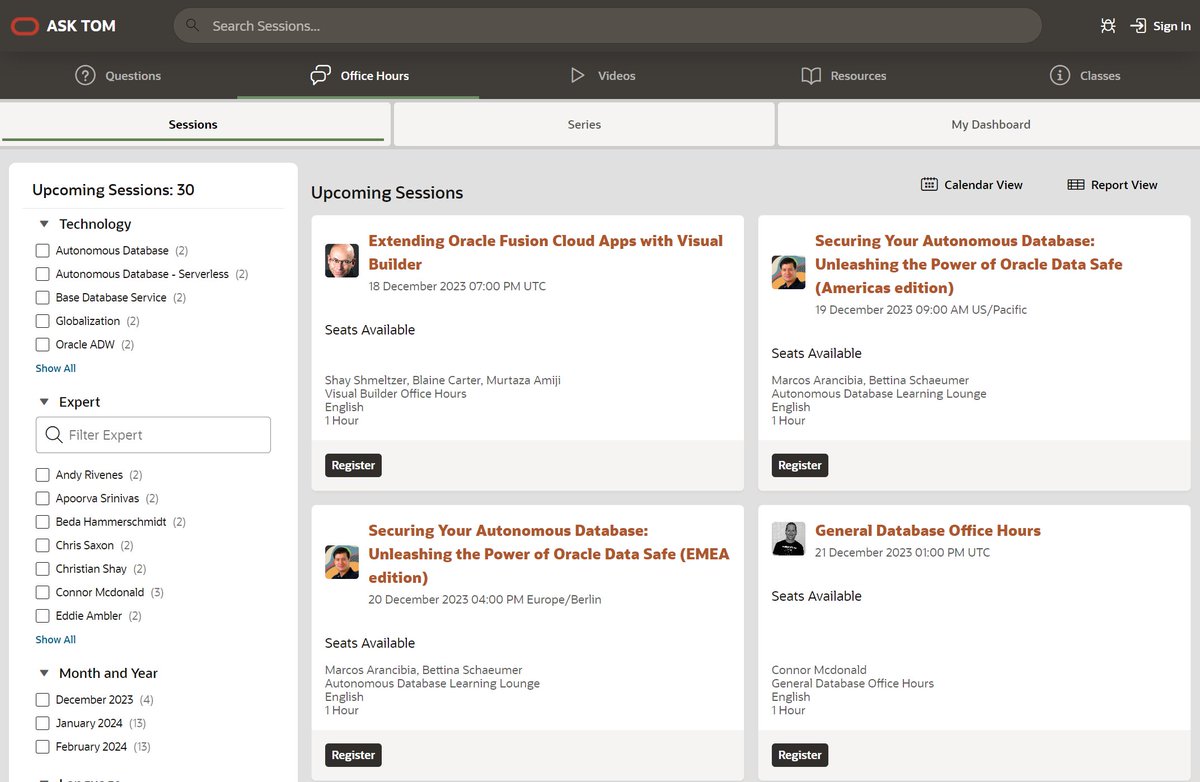Screen dimensions: 1200x782
Task: Collapse the Month and Year section
Action: (44, 673)
